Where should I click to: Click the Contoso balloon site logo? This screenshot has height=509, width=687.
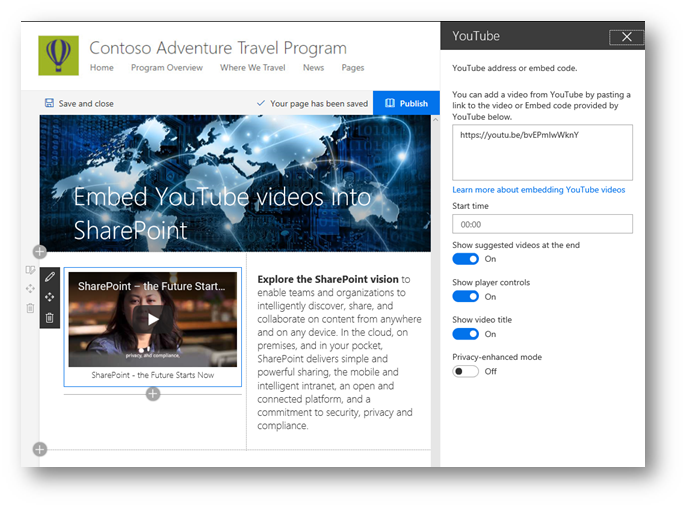pyautogui.click(x=58, y=56)
